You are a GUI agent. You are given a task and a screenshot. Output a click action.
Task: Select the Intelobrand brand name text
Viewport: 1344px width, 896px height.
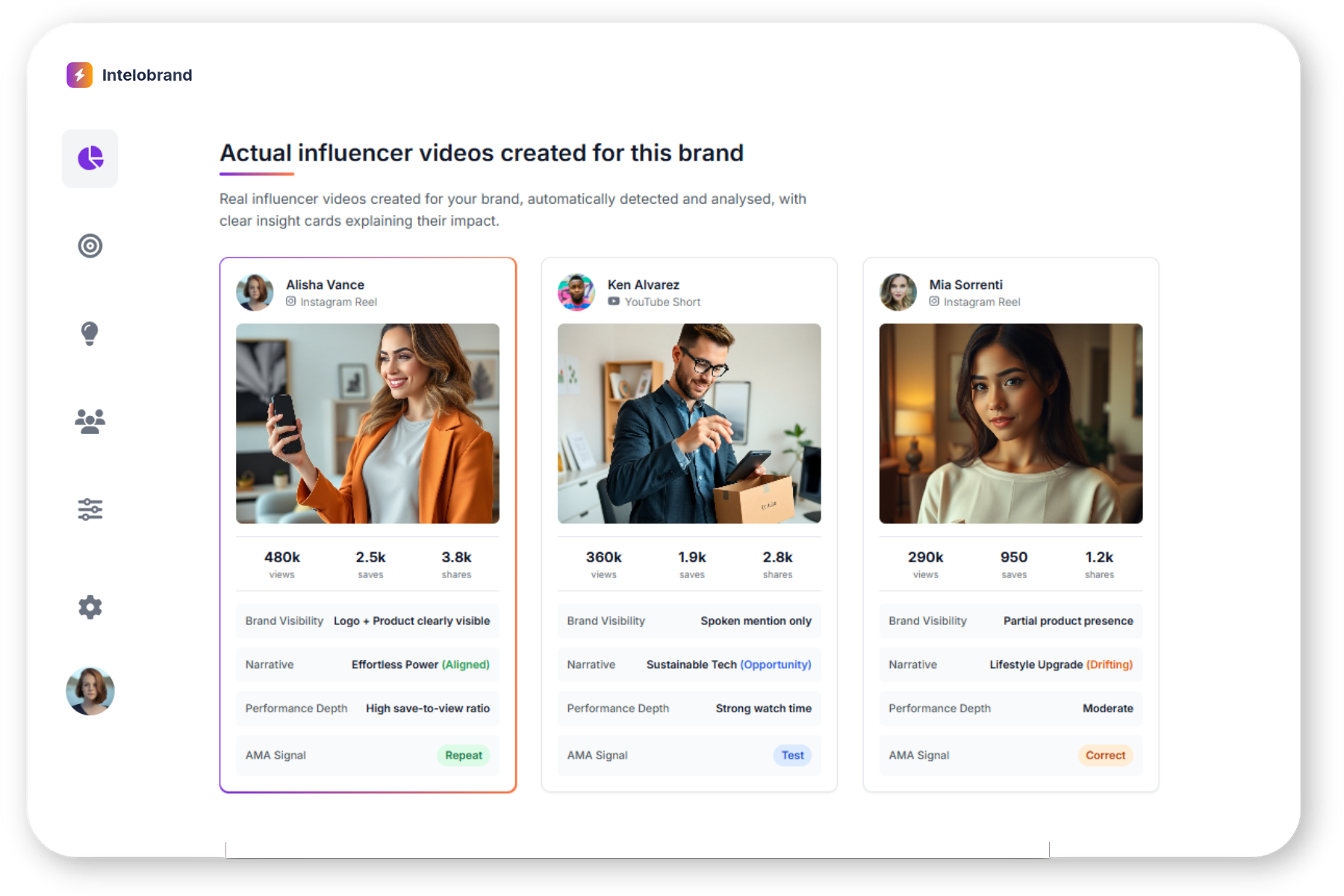pyautogui.click(x=147, y=75)
